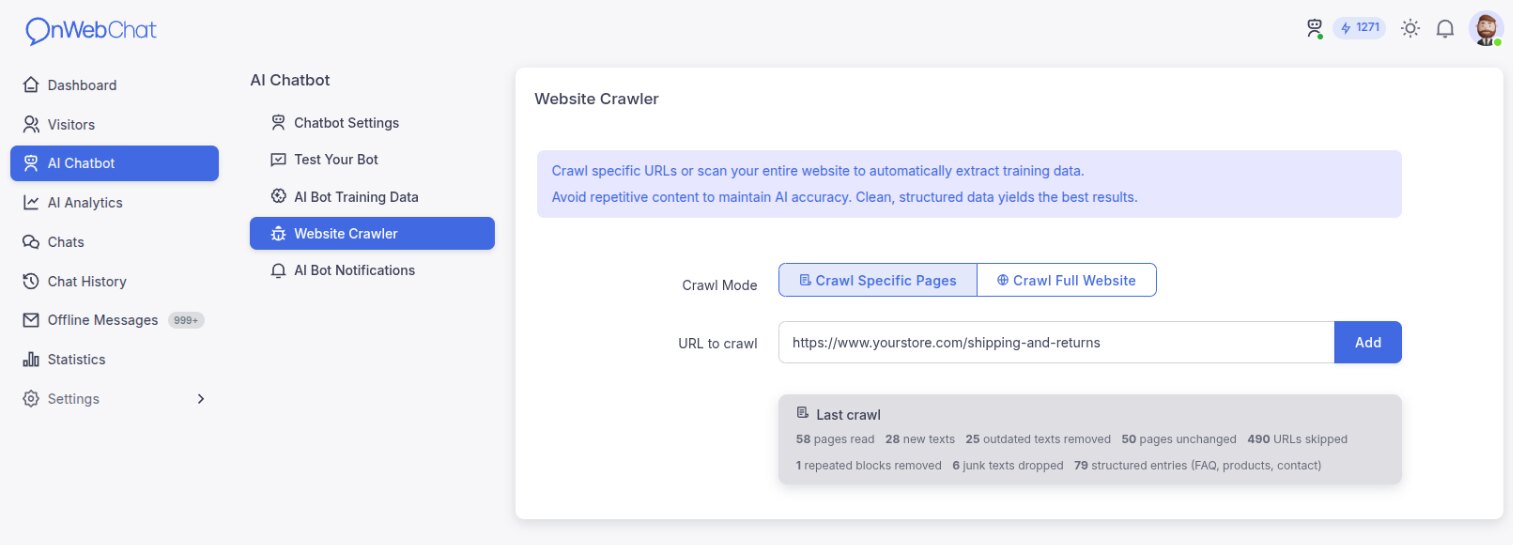
Task: Open Visitors from the sidebar
Action: pos(114,125)
